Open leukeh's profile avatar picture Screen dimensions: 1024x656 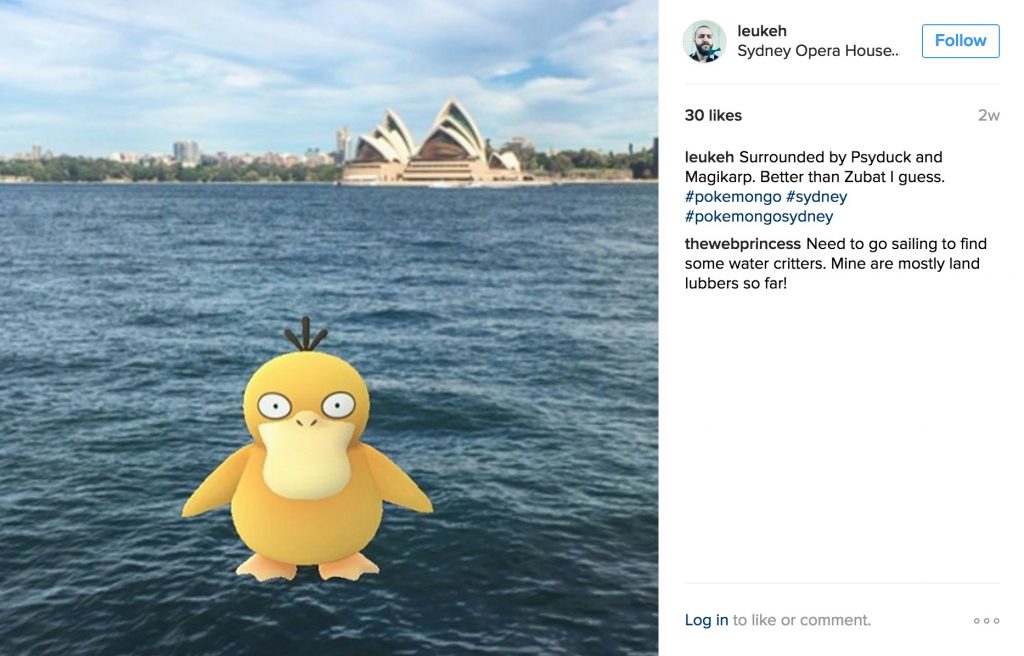tap(704, 41)
